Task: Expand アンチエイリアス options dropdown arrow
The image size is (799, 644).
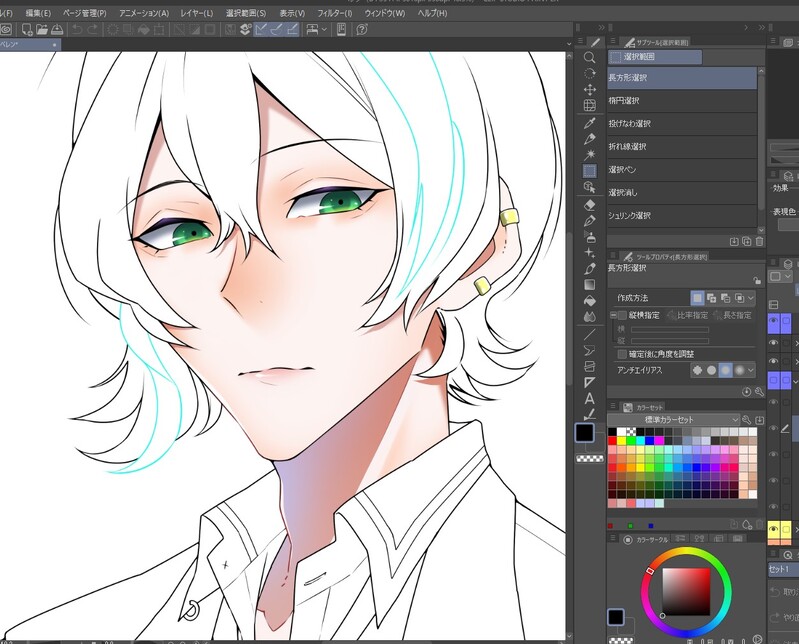Action: pos(751,370)
